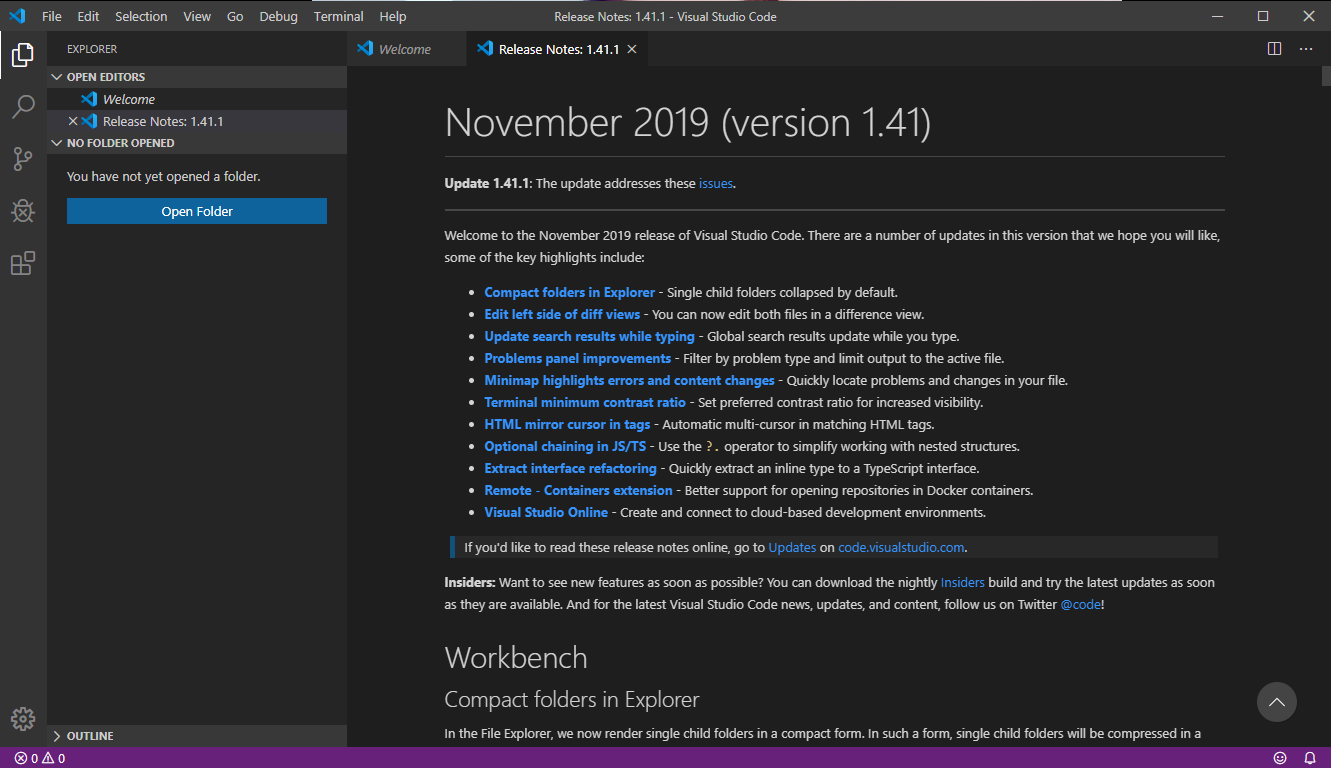Open the Help menu
Image resolution: width=1331 pixels, height=768 pixels.
tap(393, 16)
